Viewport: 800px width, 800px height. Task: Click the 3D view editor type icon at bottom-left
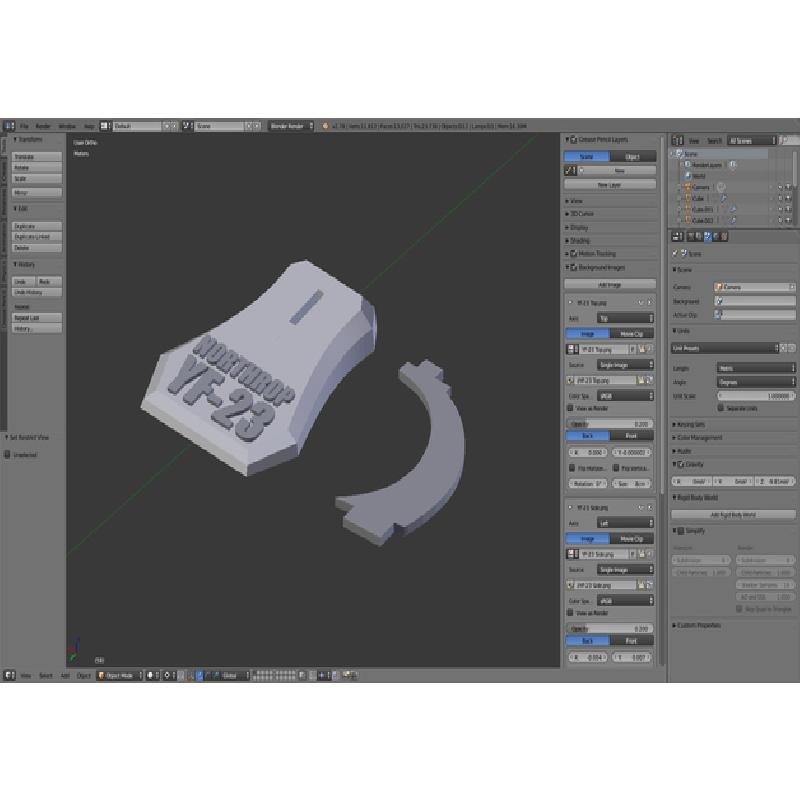pos(9,675)
